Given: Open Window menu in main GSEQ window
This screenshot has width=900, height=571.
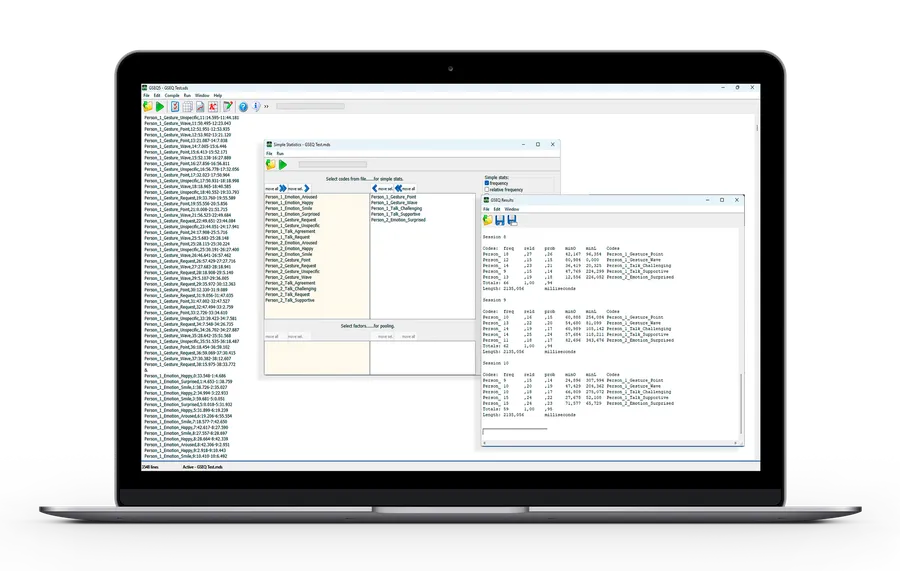Looking at the screenshot, I should [202, 95].
